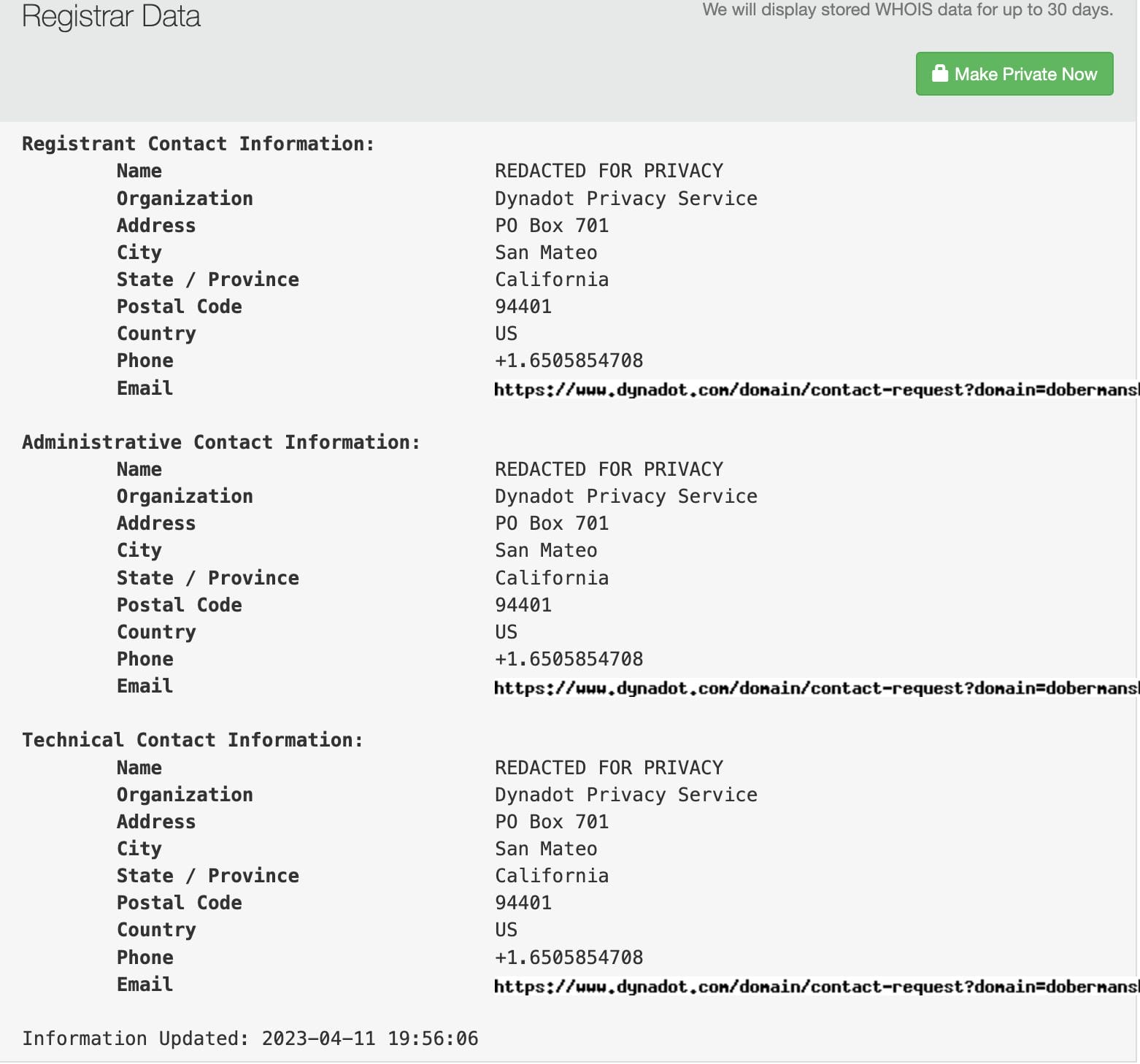The image size is (1140, 1064).
Task: Click the Make Private Now button
Action: [x=1014, y=74]
